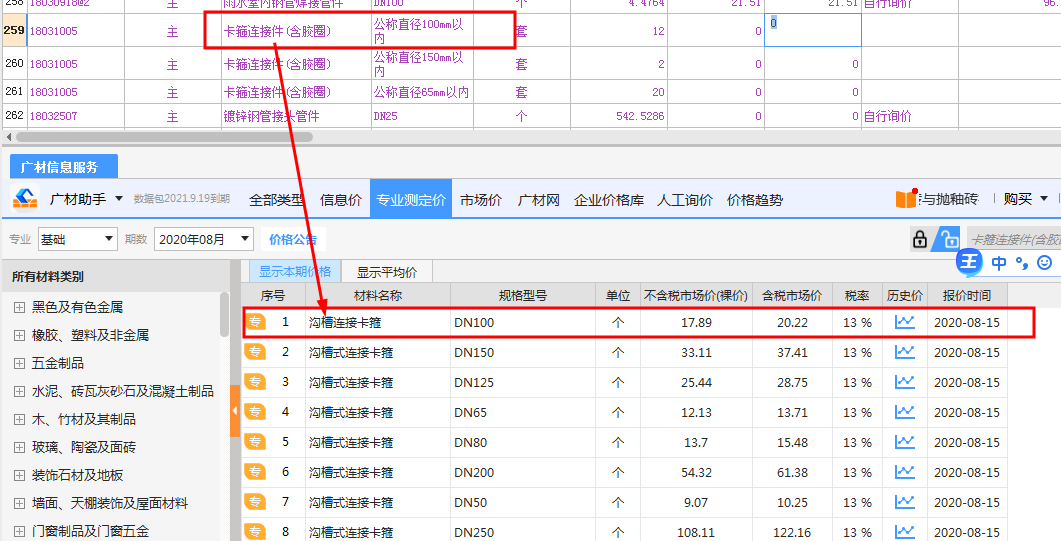This screenshot has height=541, width=1061.
Task: Click the 广材助手 logo icon
Action: 25,199
